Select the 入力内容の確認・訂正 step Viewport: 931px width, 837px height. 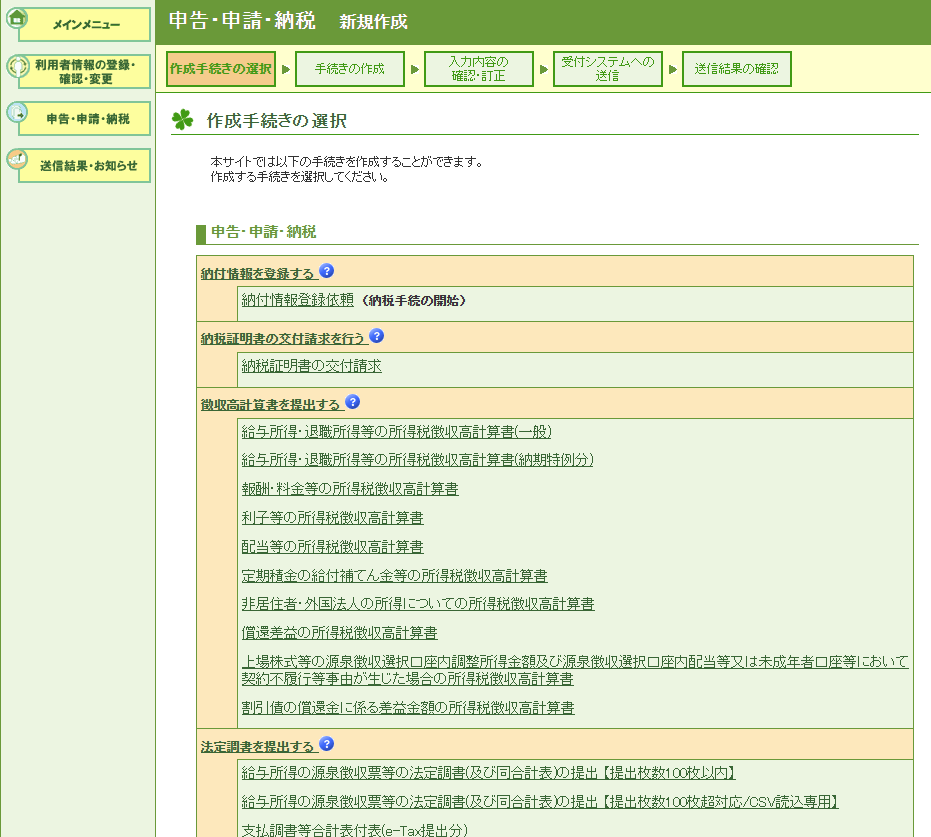478,69
